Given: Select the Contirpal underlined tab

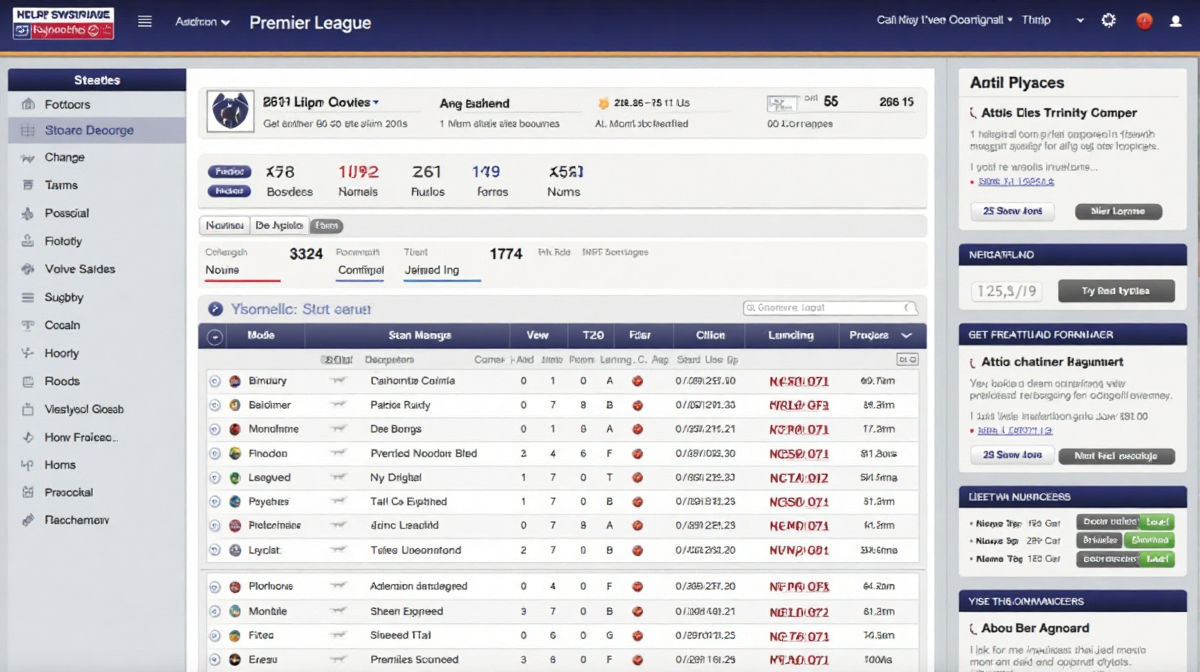Looking at the screenshot, I should pyautogui.click(x=361, y=270).
